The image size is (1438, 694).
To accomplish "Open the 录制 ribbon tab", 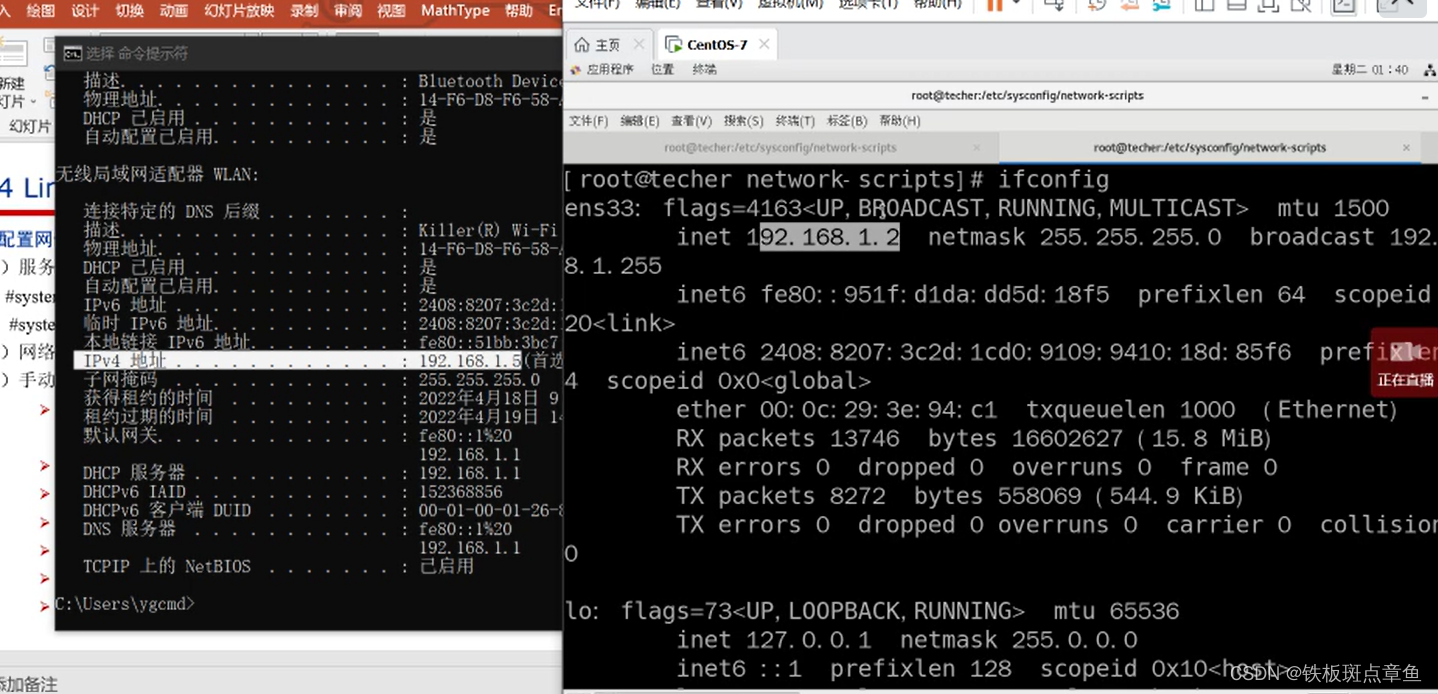I will [x=304, y=11].
